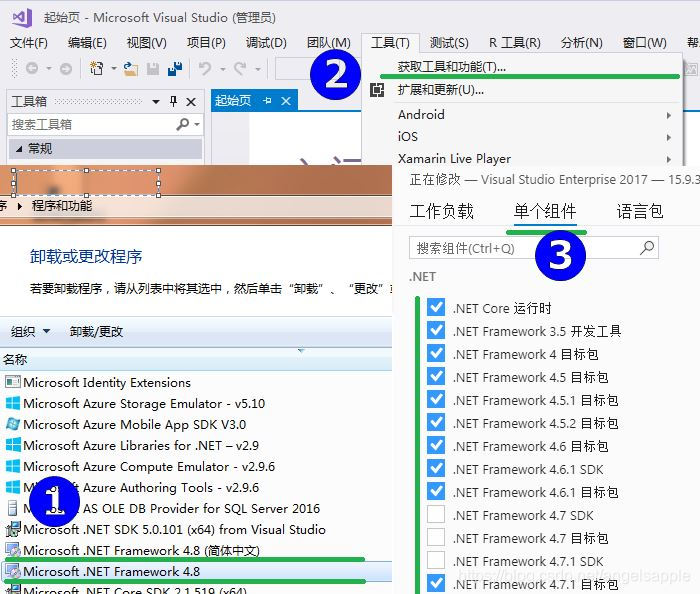
Task: Click the open file folder icon
Action: point(130,68)
